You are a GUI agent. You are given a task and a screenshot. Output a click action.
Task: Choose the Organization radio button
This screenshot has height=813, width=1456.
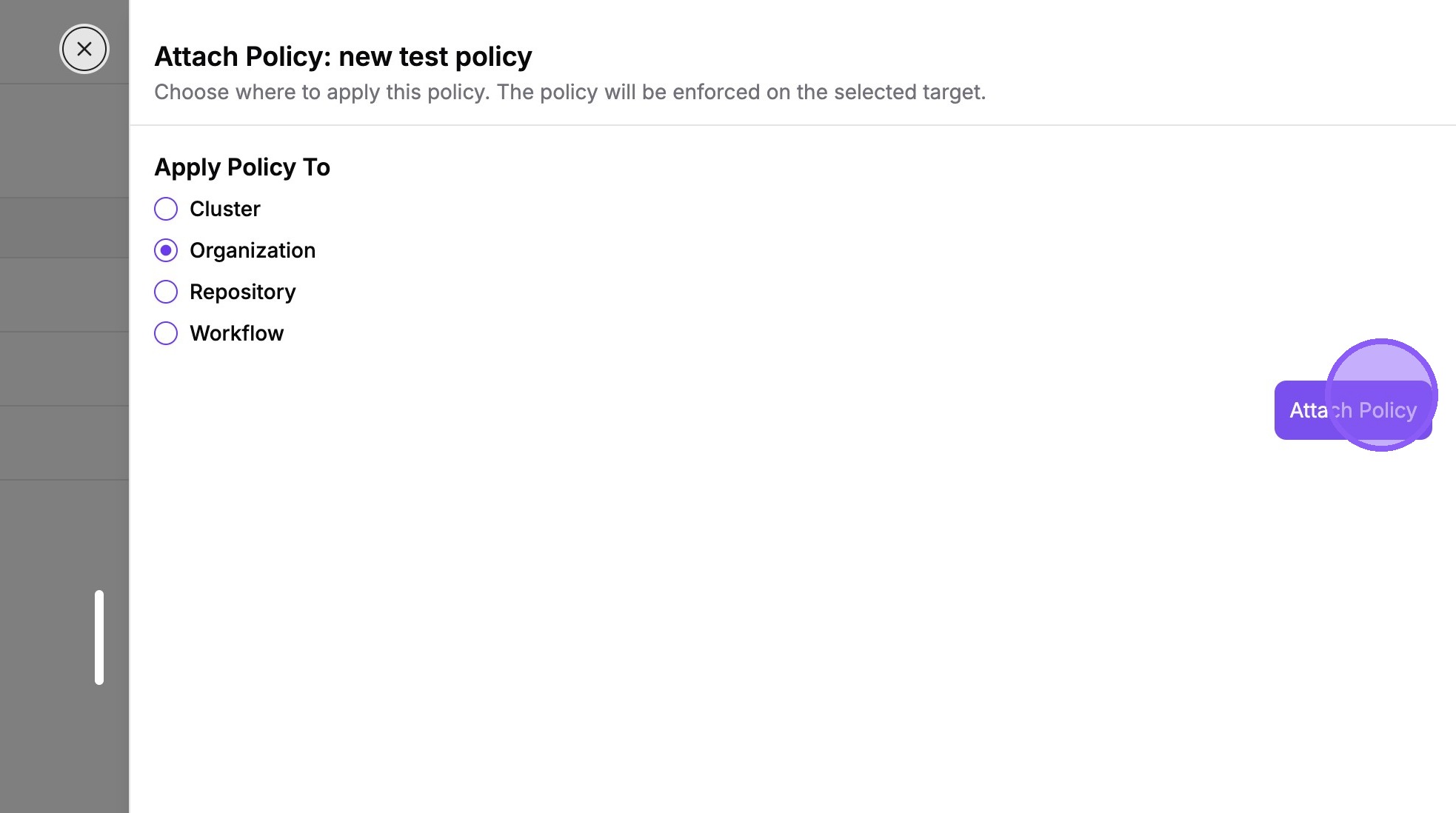click(166, 250)
